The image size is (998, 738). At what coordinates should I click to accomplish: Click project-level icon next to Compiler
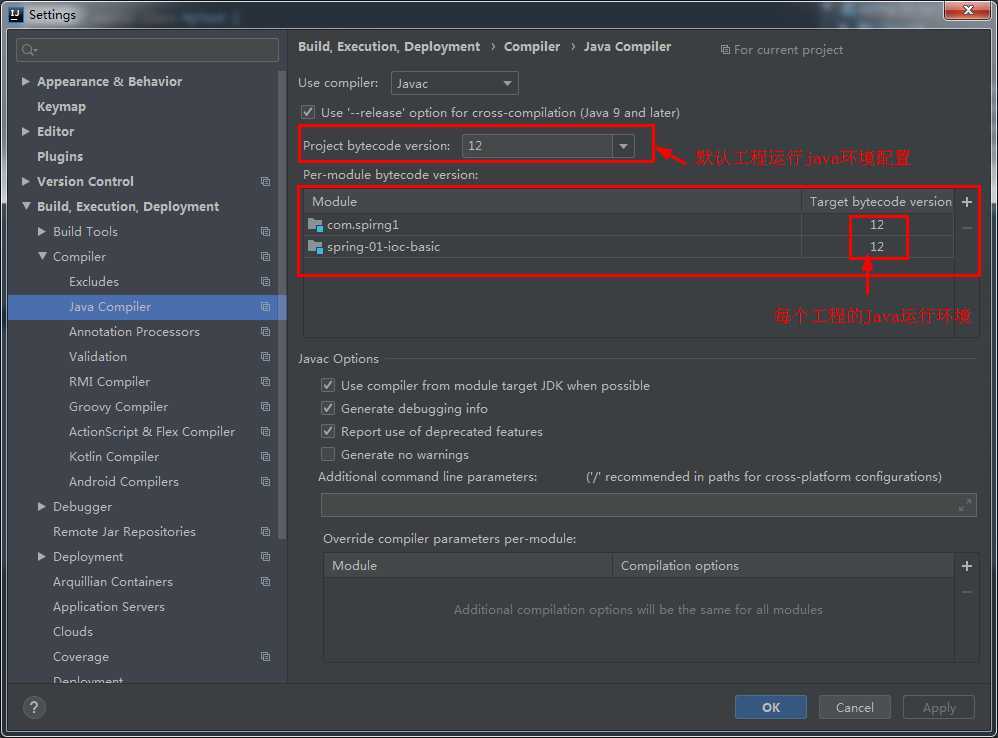click(265, 256)
